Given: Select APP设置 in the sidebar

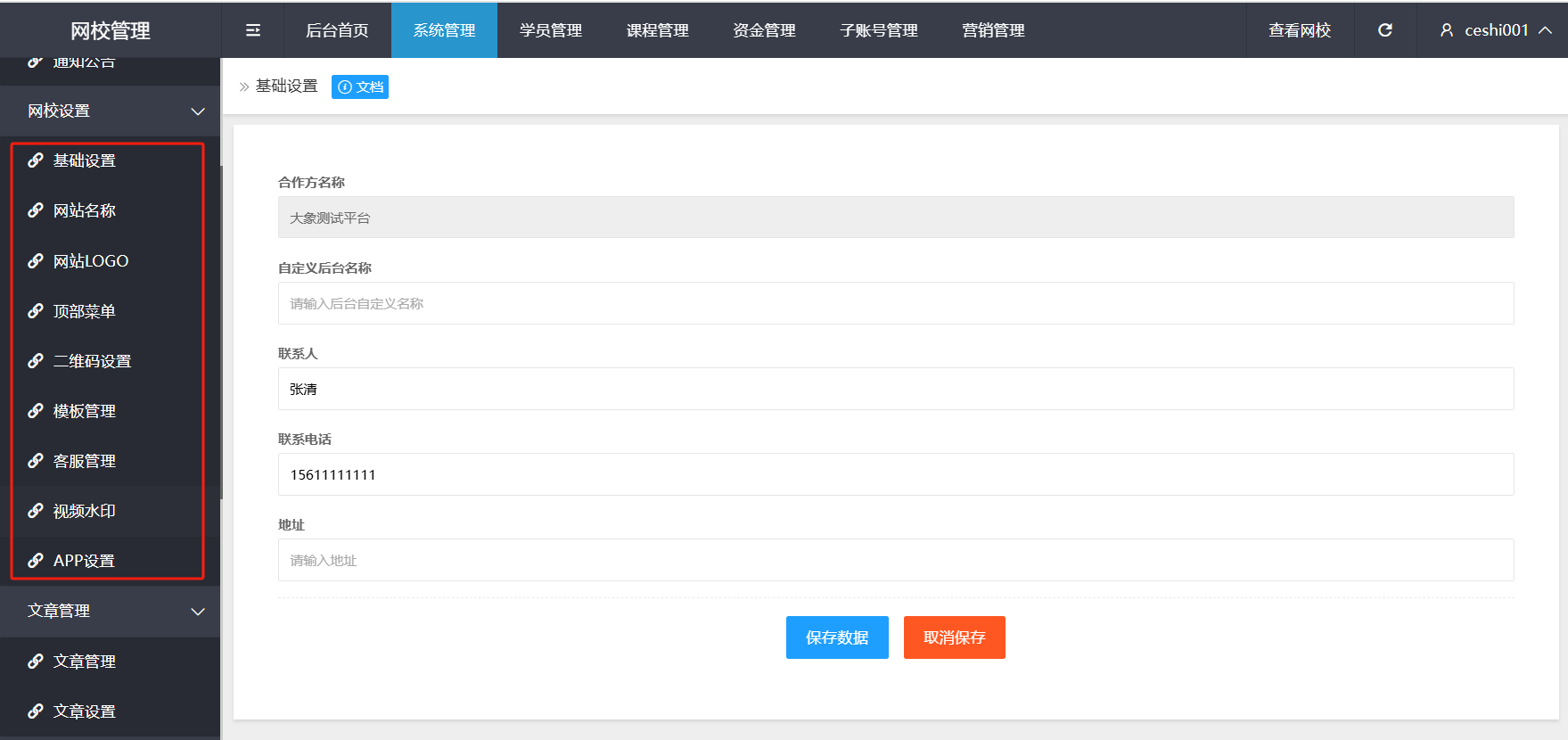Looking at the screenshot, I should (x=109, y=561).
